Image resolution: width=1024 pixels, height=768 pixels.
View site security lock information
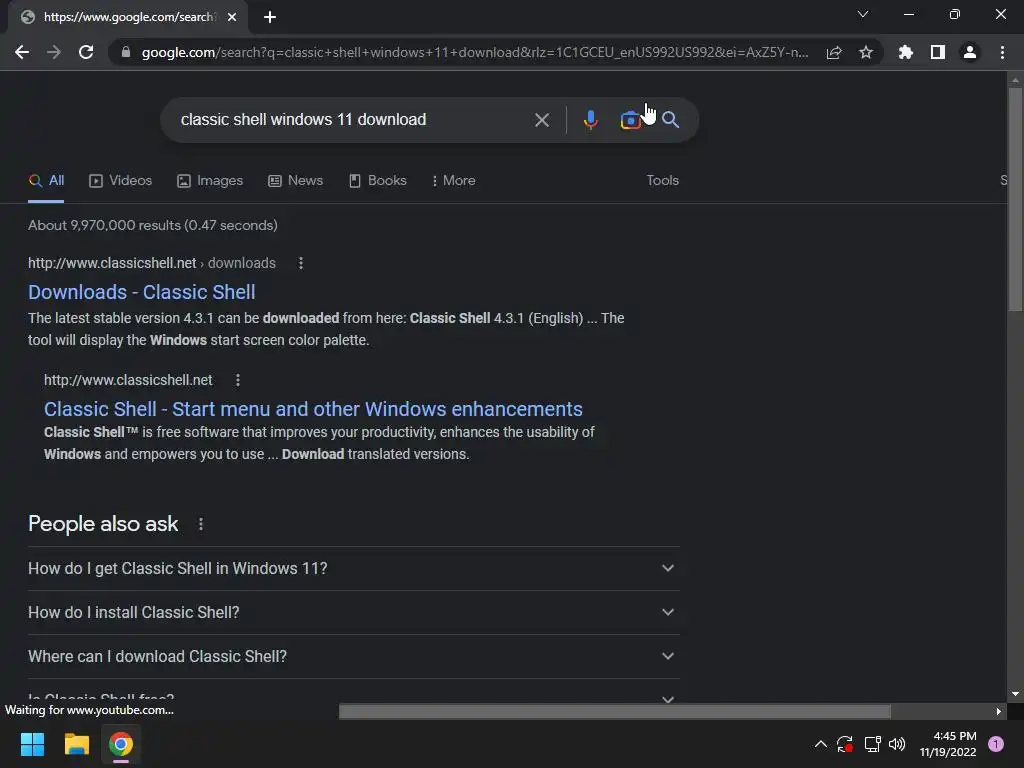click(x=125, y=52)
